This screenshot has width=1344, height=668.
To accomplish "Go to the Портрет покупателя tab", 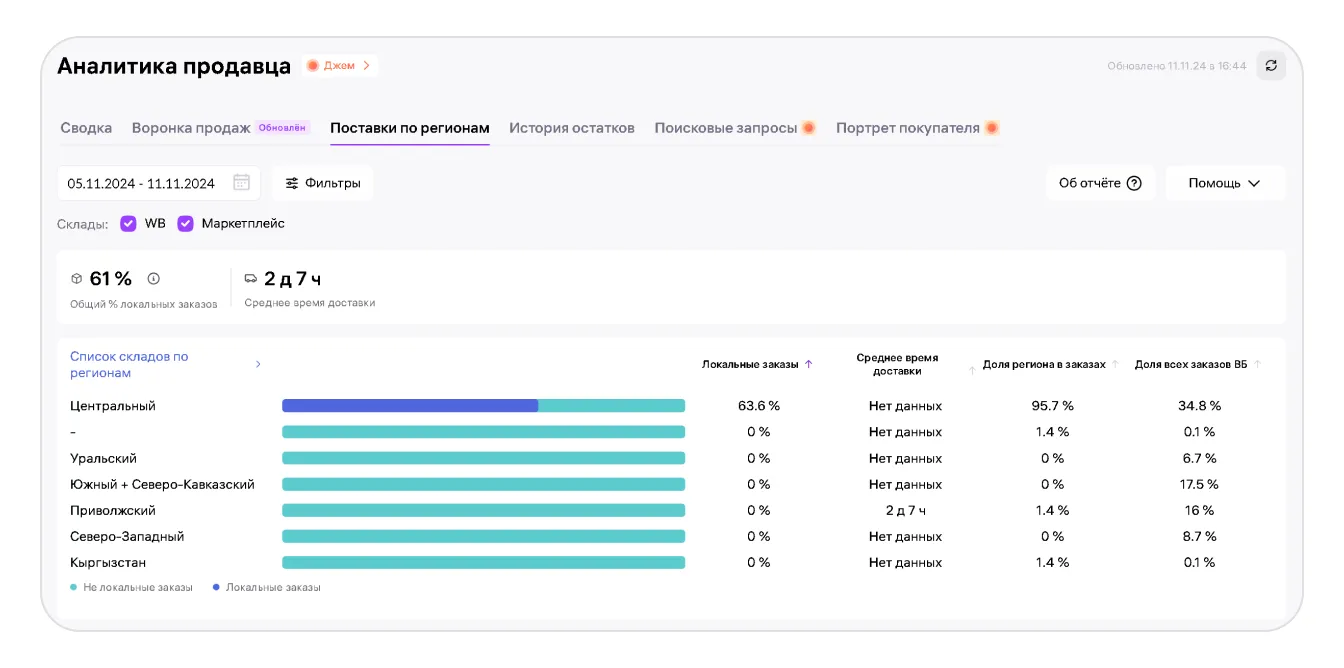I will pyautogui.click(x=907, y=128).
